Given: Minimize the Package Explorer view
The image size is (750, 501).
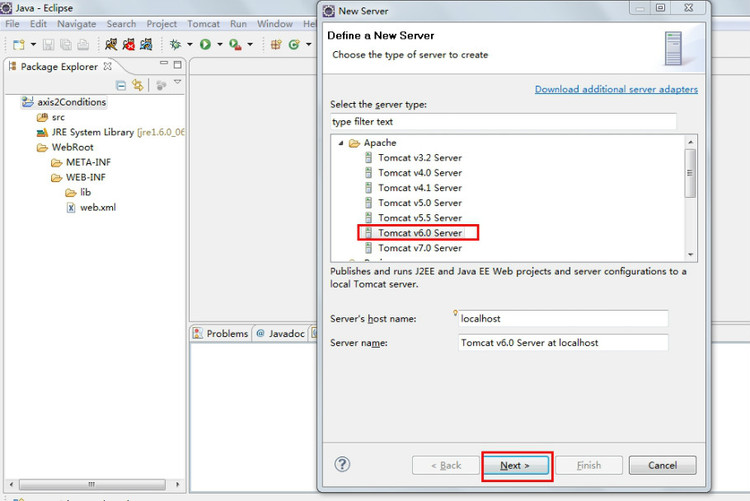Looking at the screenshot, I should [x=164, y=63].
